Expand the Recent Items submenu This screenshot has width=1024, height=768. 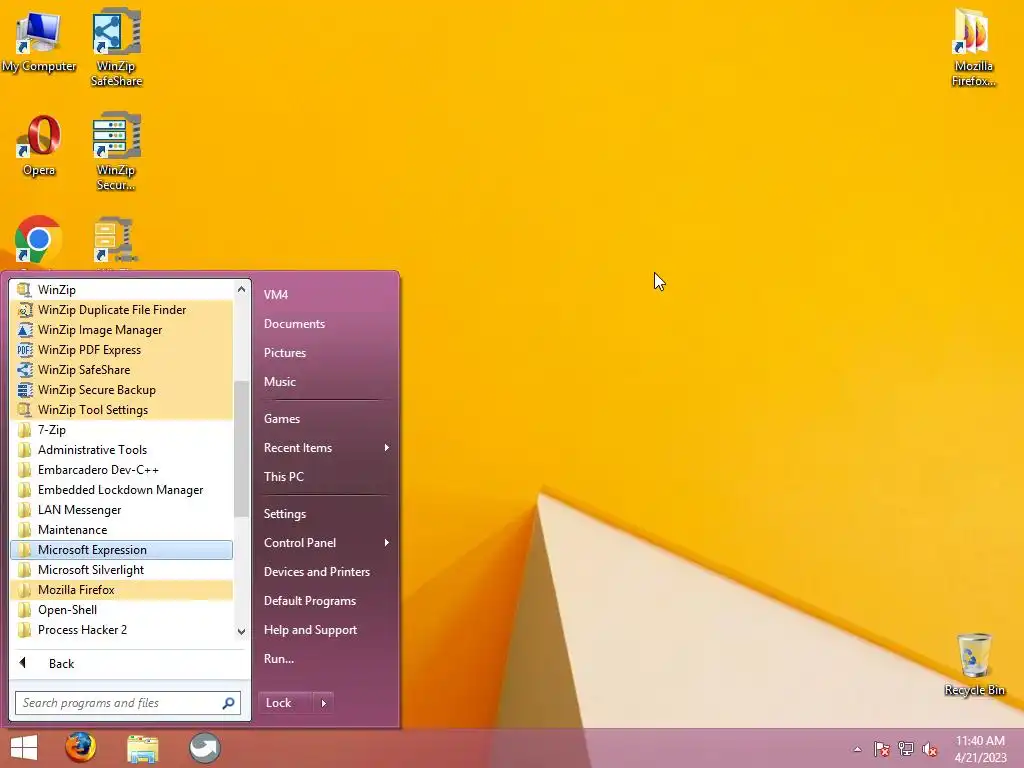point(326,448)
